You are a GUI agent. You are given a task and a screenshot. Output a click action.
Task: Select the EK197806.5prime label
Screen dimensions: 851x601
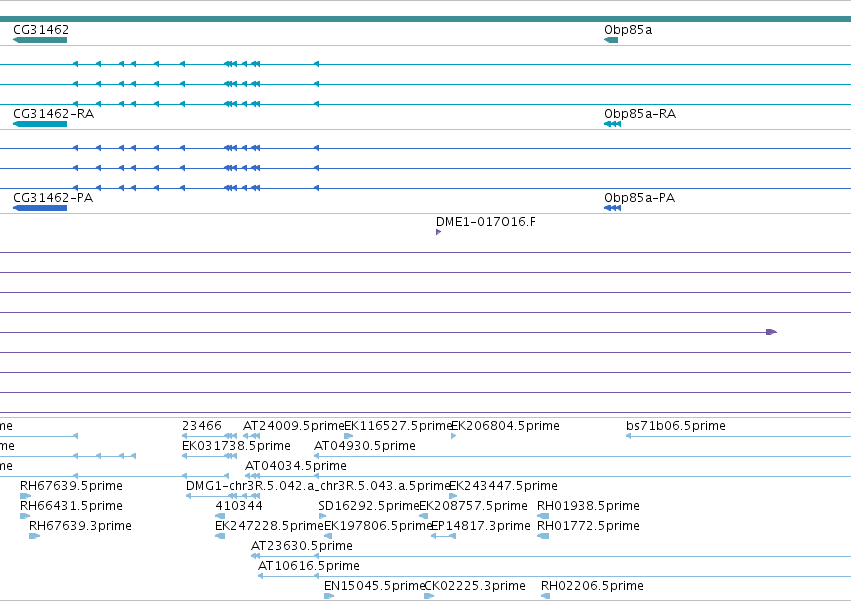378,526
